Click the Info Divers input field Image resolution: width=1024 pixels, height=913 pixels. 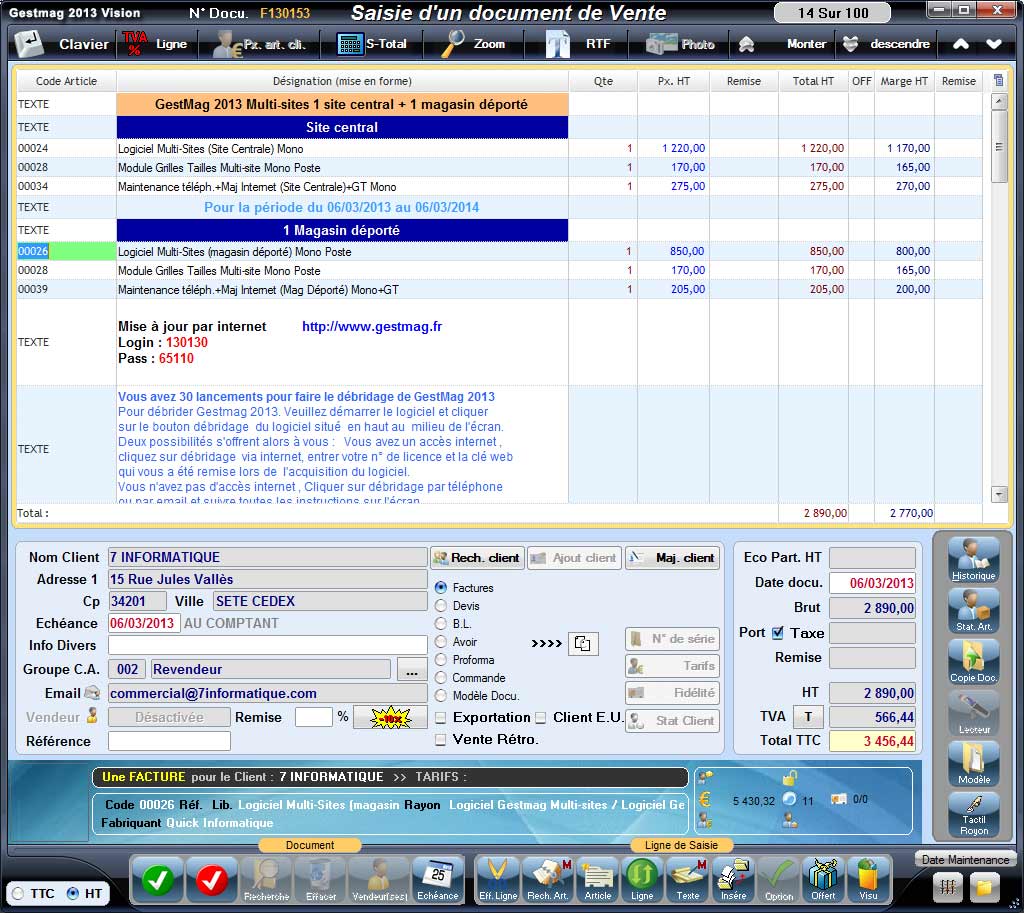(268, 645)
